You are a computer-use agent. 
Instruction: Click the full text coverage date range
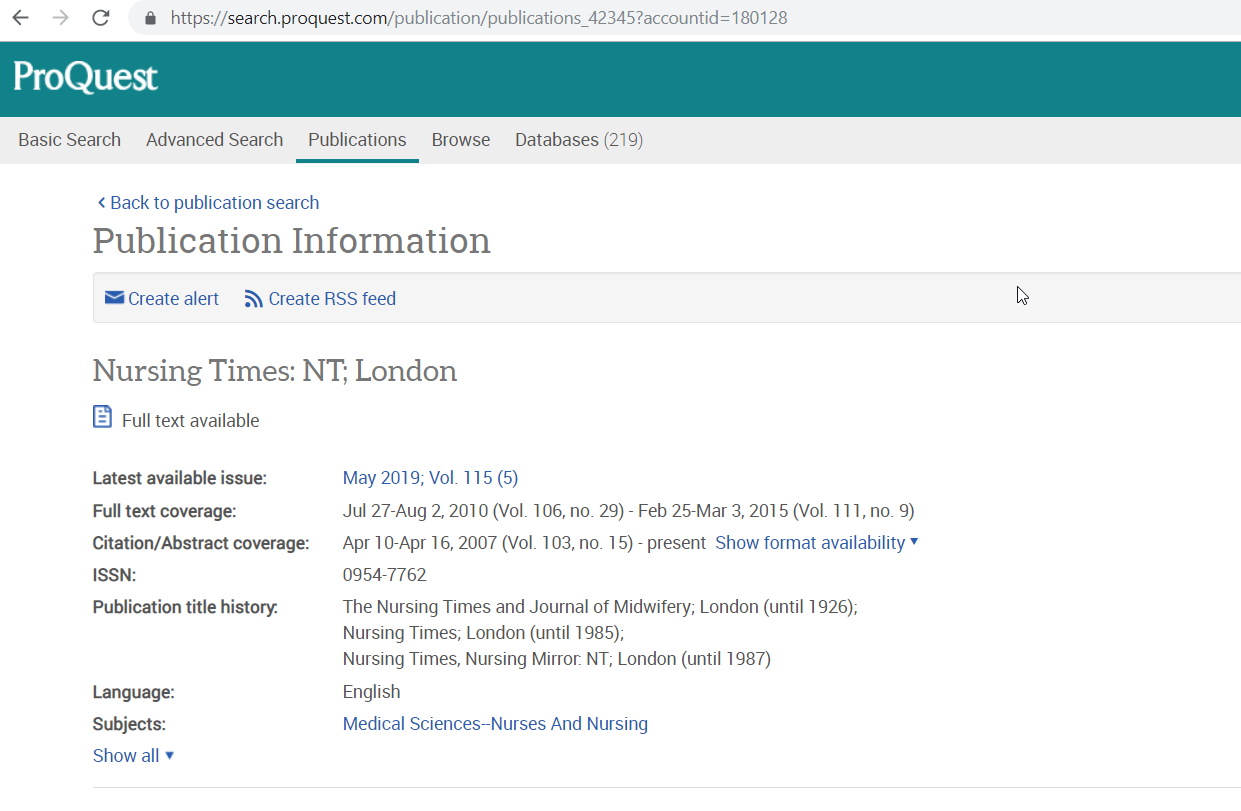629,511
